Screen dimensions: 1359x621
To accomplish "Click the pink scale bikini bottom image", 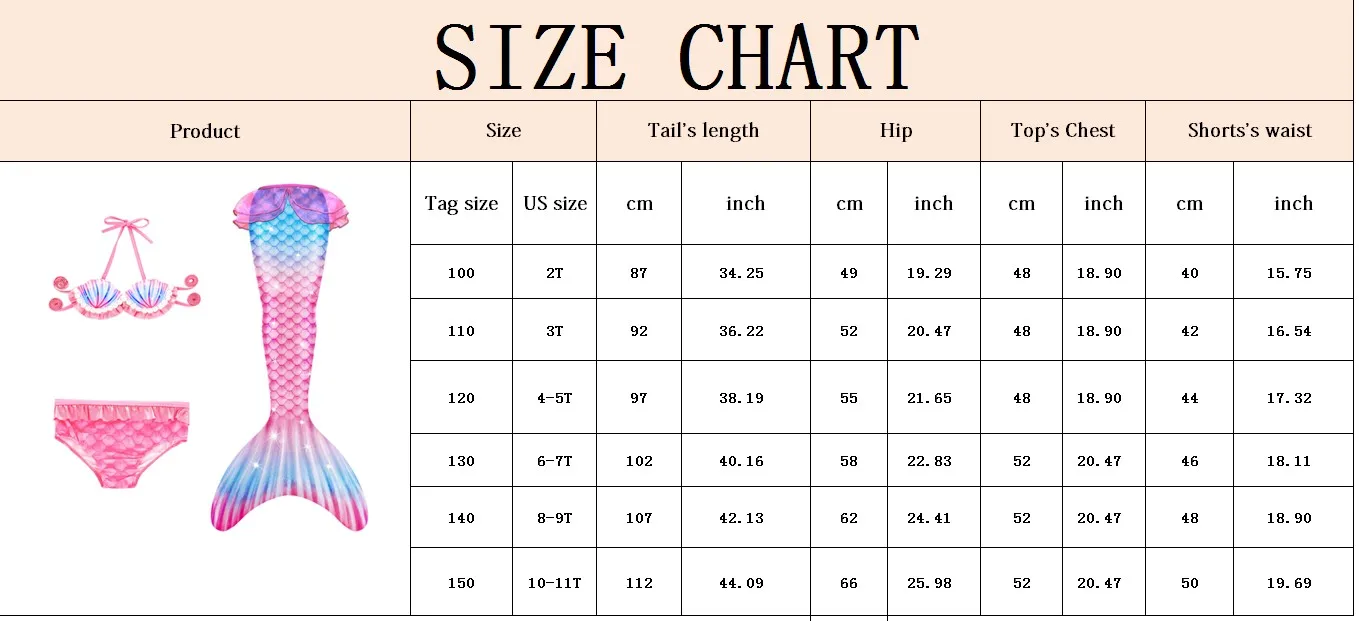I will pos(121,442).
